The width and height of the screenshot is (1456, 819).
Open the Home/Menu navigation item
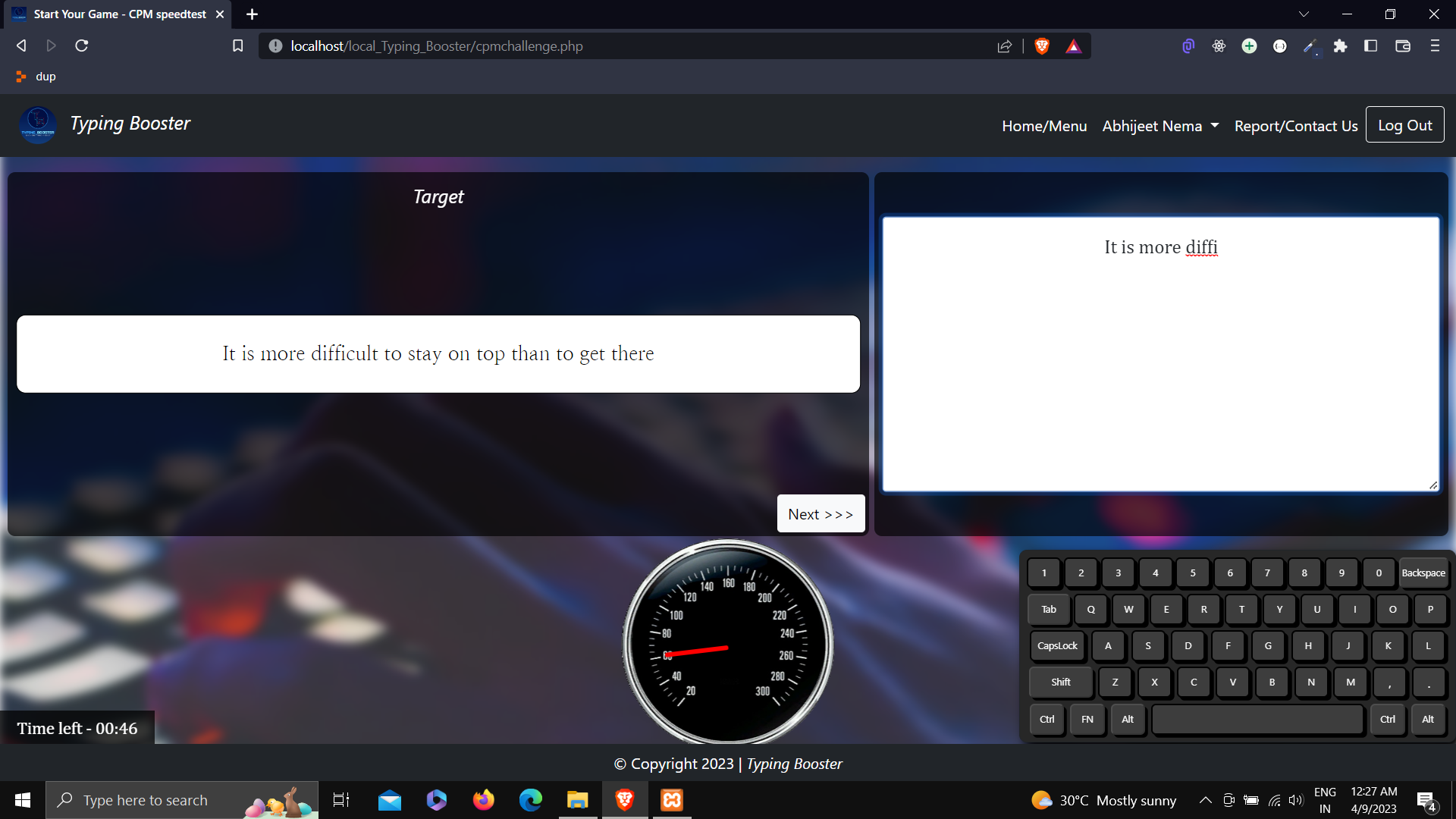(1044, 125)
